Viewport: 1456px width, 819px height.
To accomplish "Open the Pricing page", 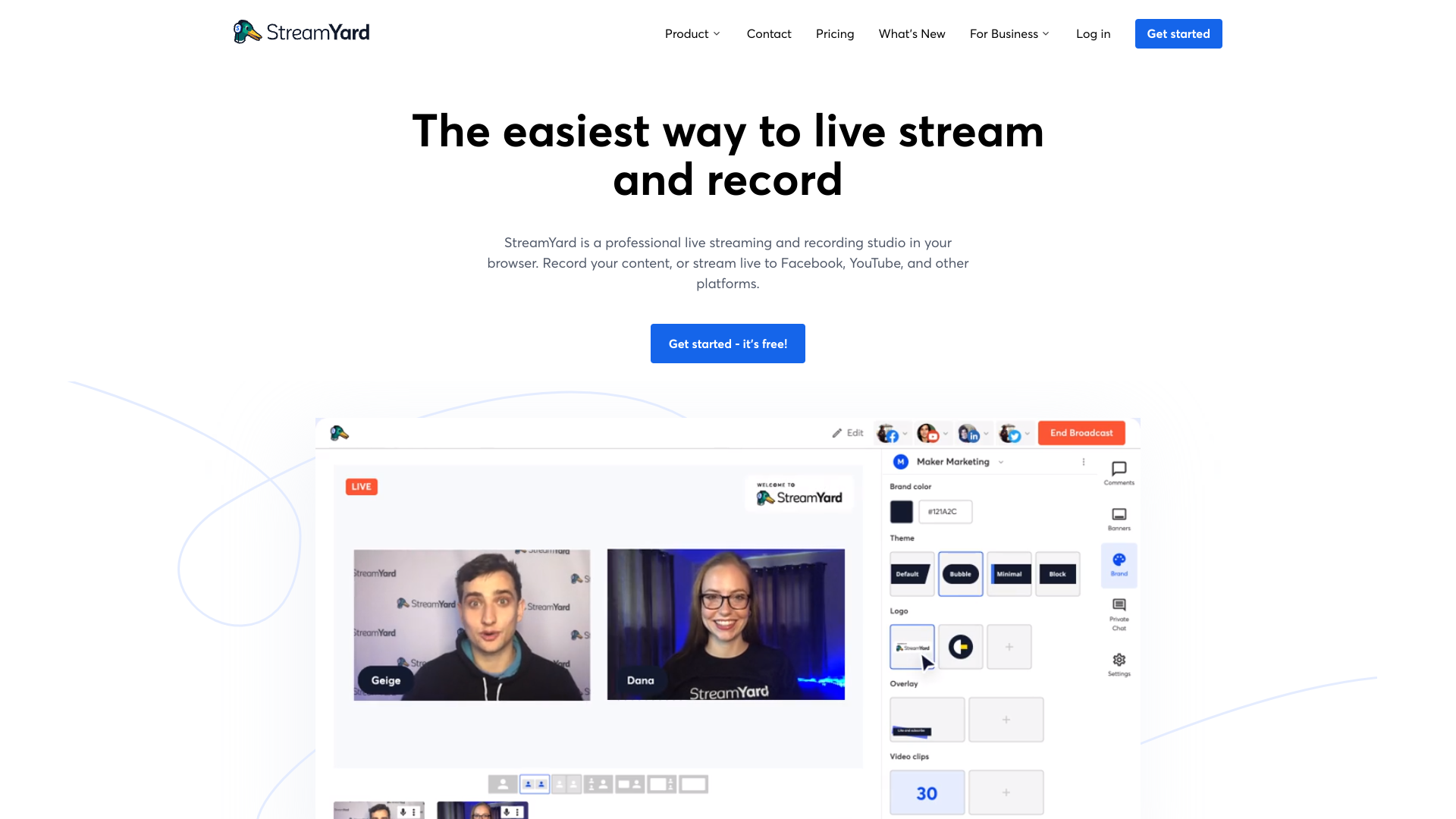I will 835,34.
